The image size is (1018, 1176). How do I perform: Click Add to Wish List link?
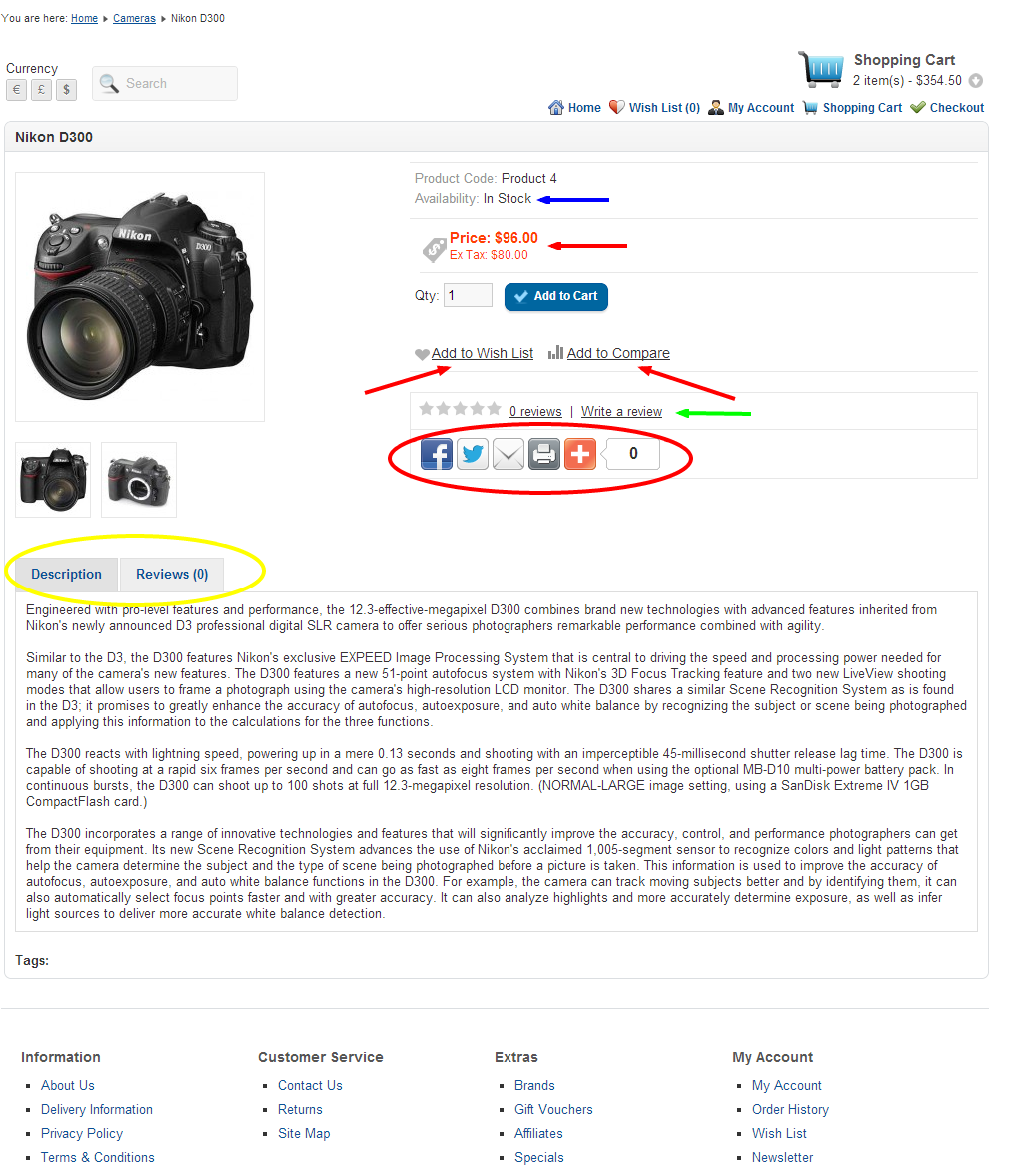tap(482, 353)
